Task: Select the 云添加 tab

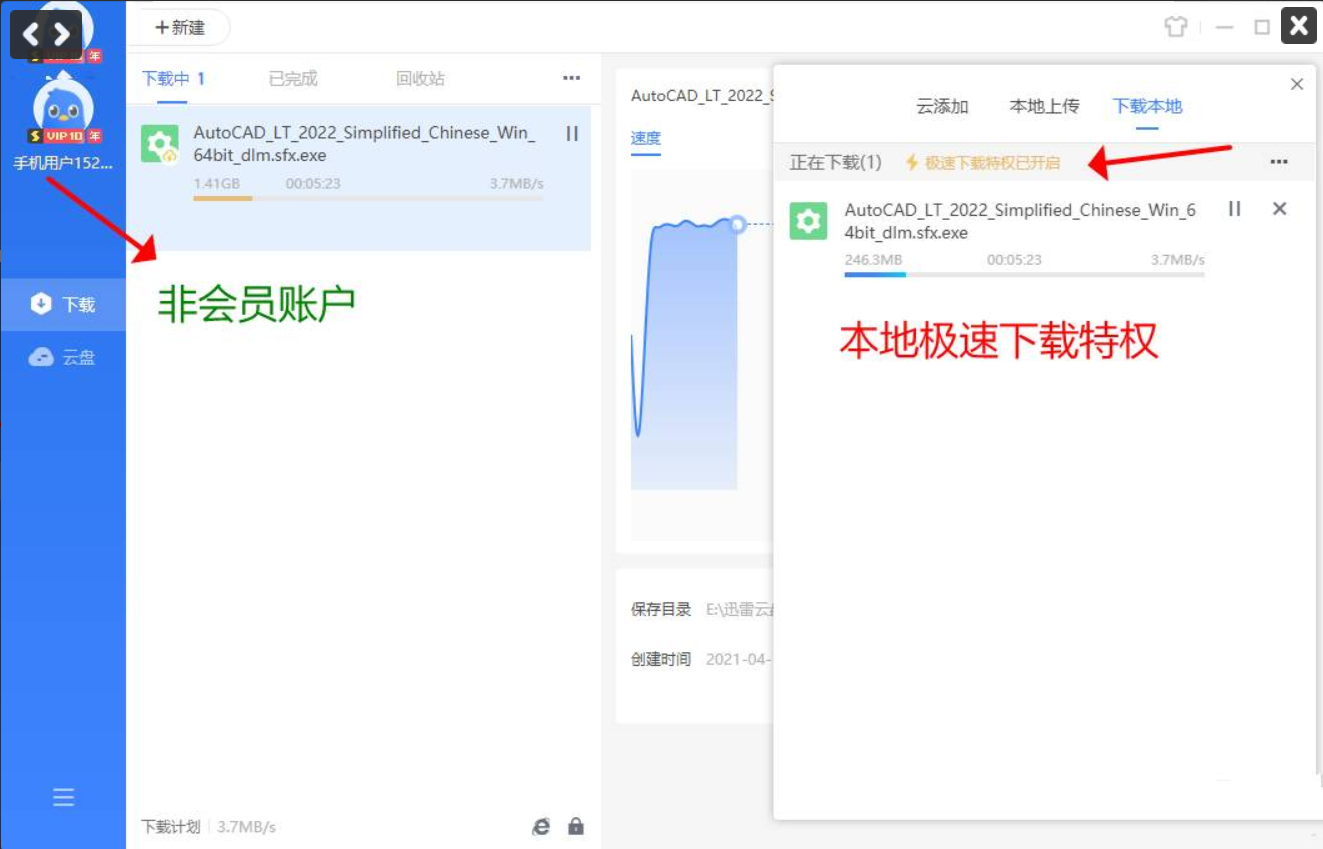Action: pos(942,106)
